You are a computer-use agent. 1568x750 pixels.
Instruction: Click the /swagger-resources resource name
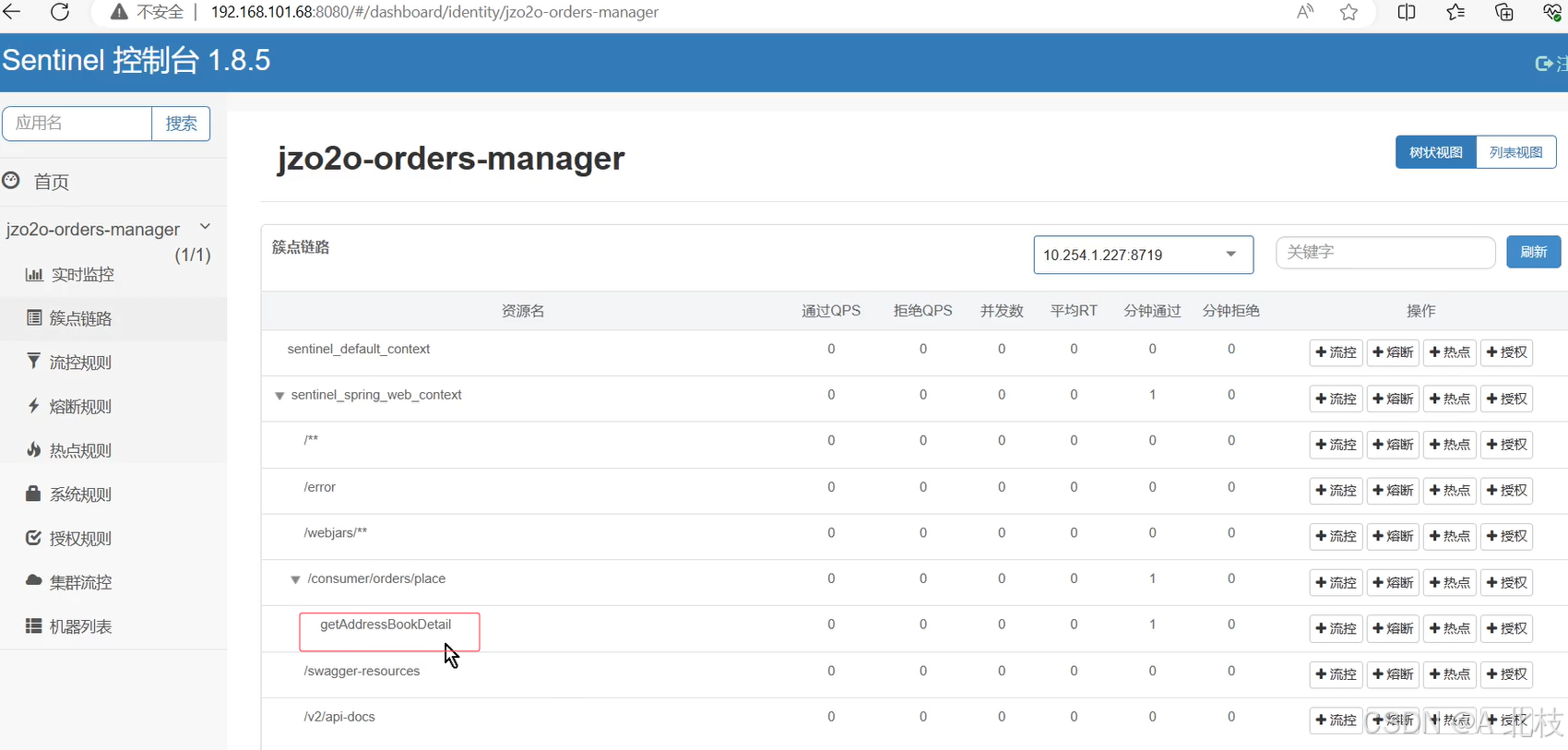coord(362,671)
